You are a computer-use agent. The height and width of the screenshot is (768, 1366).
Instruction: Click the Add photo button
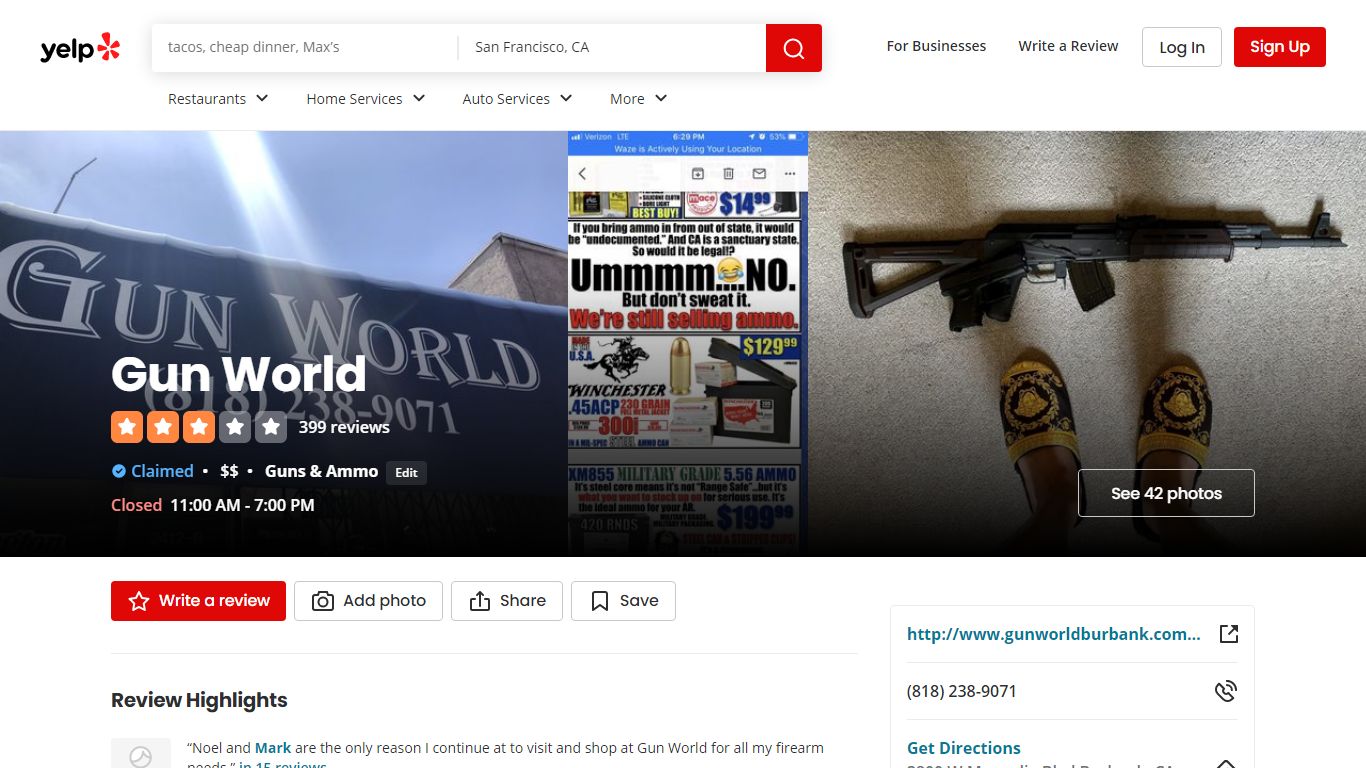pyautogui.click(x=368, y=601)
